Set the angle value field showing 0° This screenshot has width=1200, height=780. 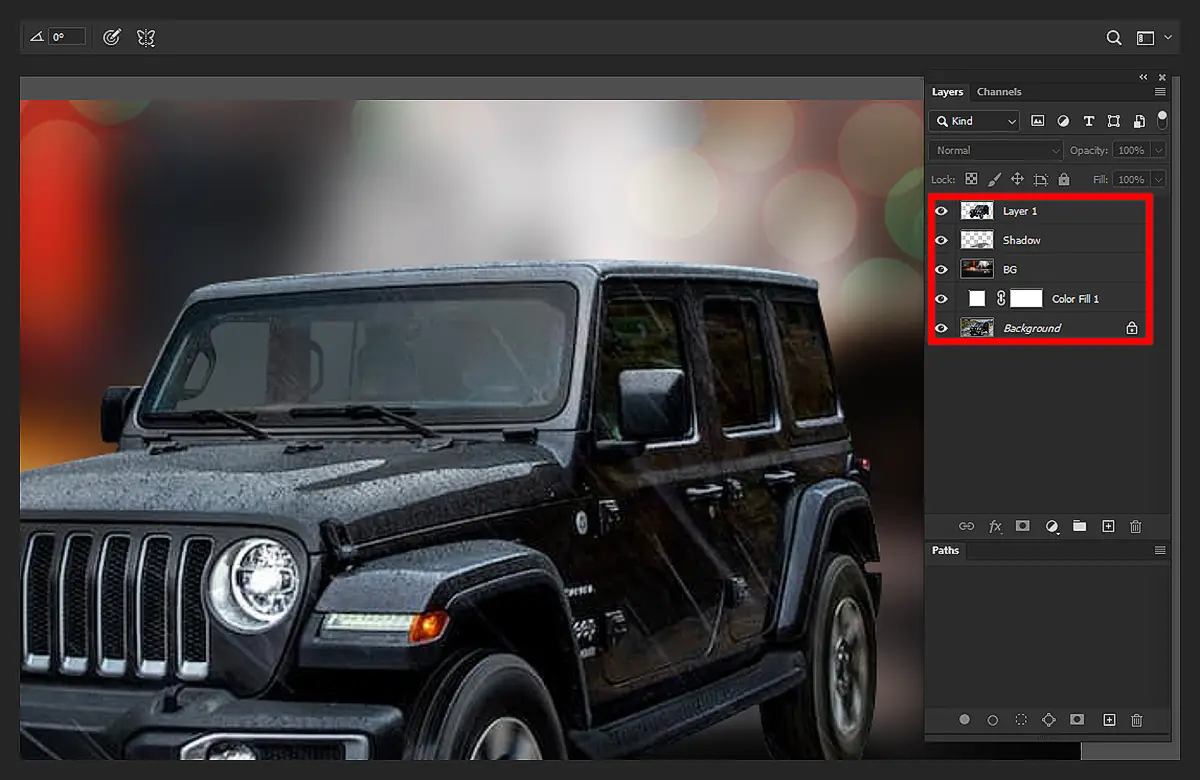(x=67, y=36)
